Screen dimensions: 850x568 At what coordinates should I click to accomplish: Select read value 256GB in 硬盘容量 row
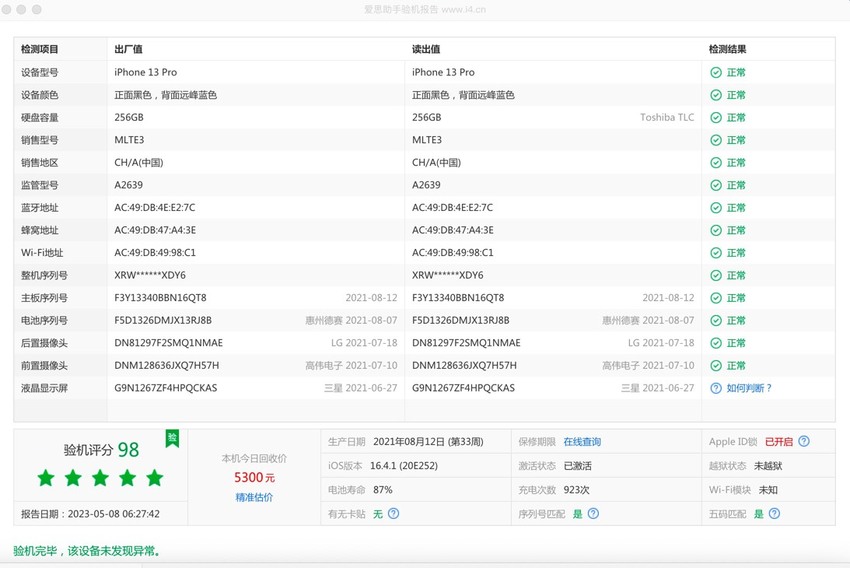tap(427, 117)
